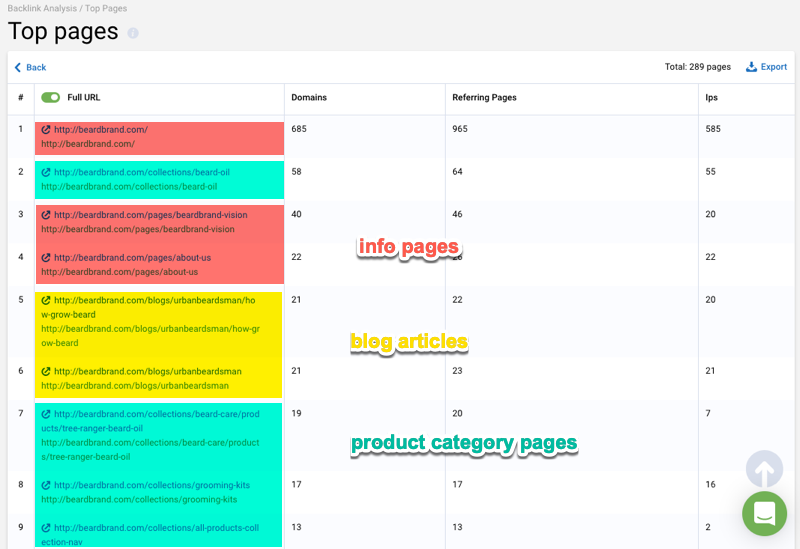Open external link icon for blogs/urbanbeardsman row
The height and width of the screenshot is (549, 800).
pos(46,371)
